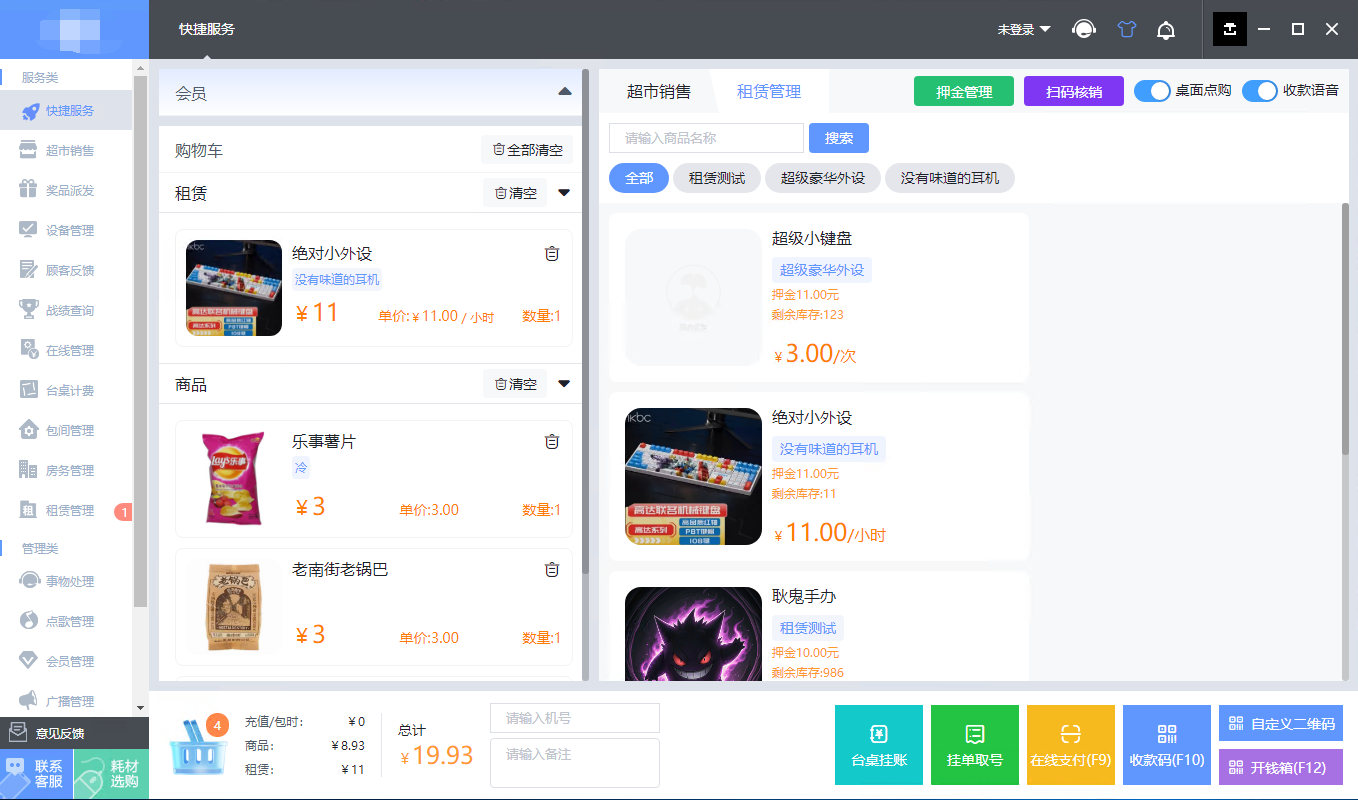Open 战绩查询 trophy icon in sidebar
Viewport: 1358px width, 800px height.
pyautogui.click(x=29, y=311)
